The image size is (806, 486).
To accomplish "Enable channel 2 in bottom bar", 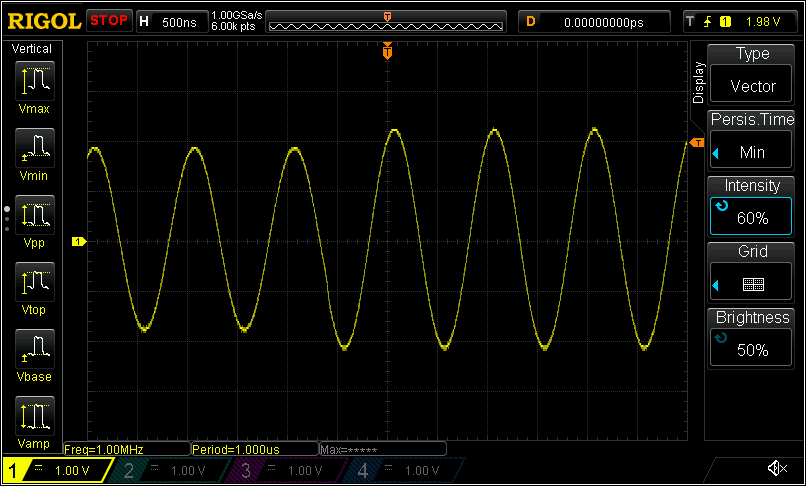I will point(171,470).
